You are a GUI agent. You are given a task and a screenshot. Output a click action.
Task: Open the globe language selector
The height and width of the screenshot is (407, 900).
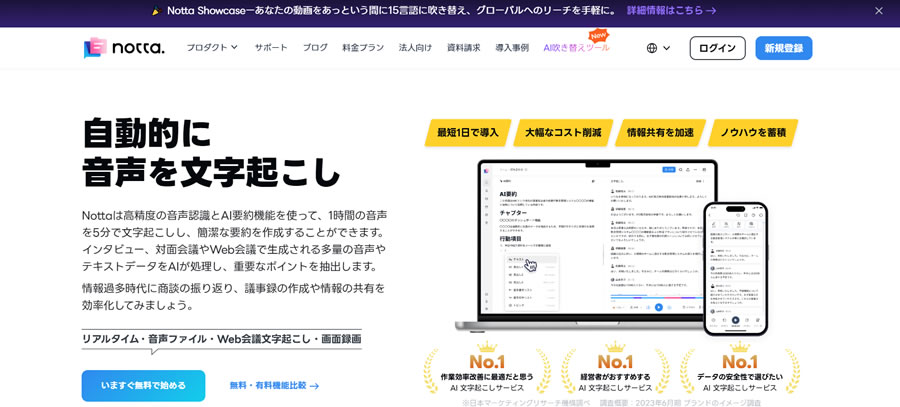tap(652, 48)
